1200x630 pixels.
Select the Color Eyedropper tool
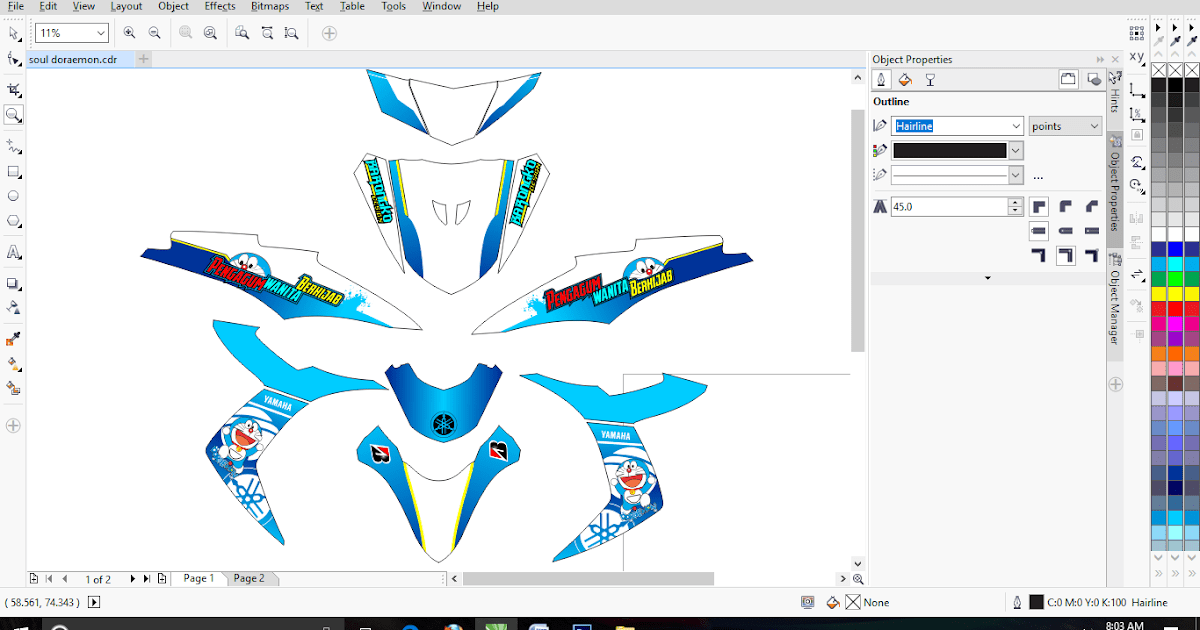coord(13,339)
